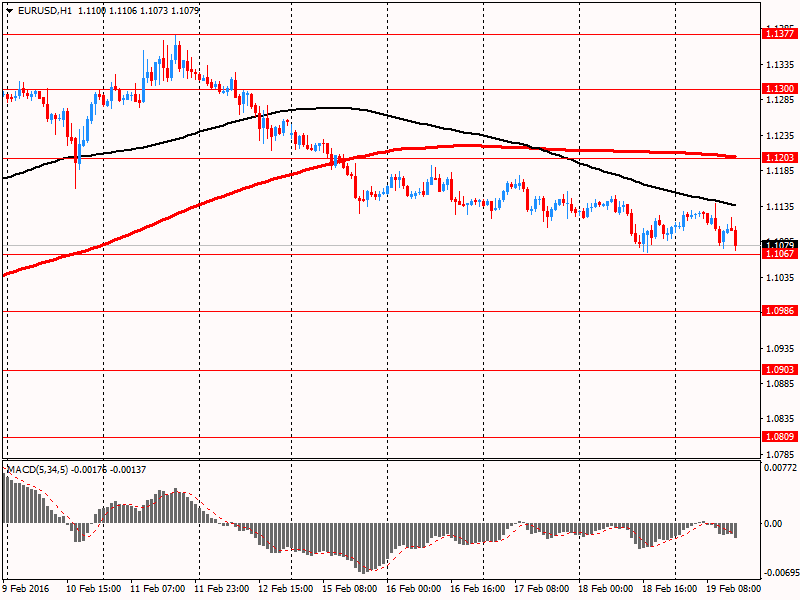
Task: Select the 1.0809 support level label
Action: pos(779,437)
